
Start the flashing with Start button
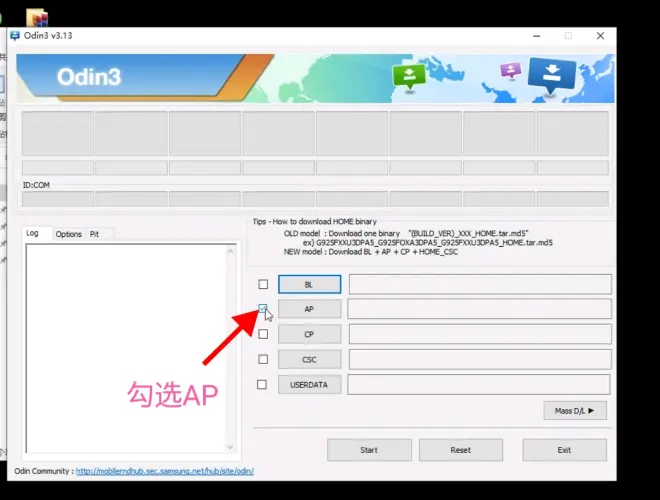tap(369, 450)
